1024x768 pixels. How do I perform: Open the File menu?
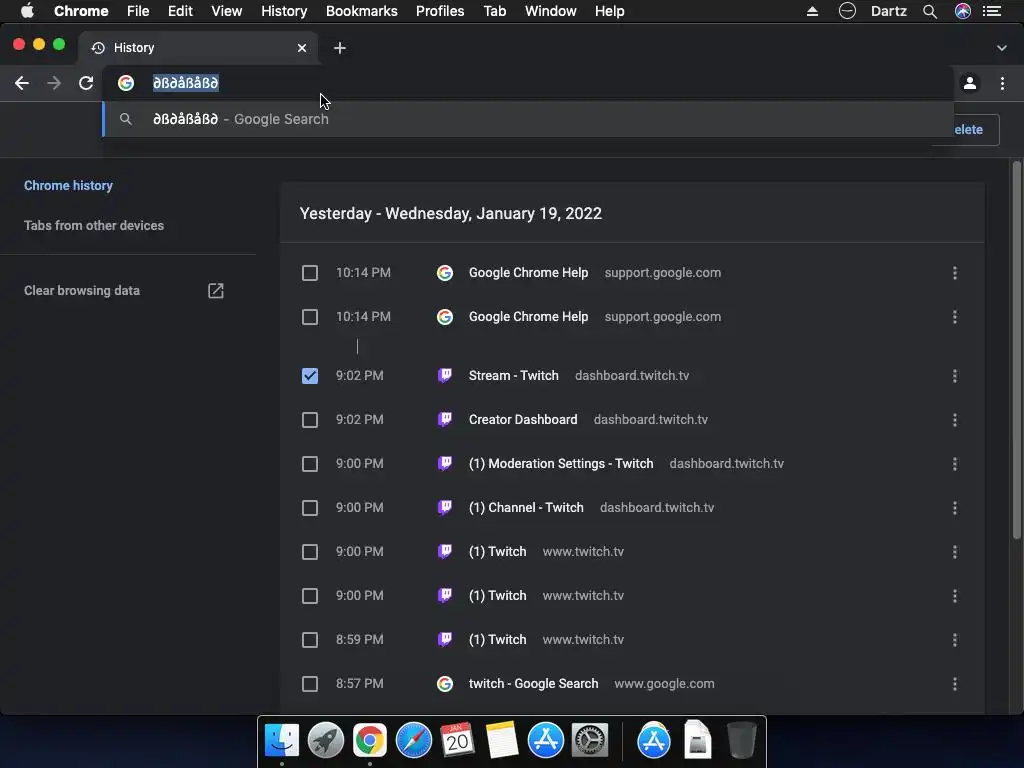coord(138,11)
